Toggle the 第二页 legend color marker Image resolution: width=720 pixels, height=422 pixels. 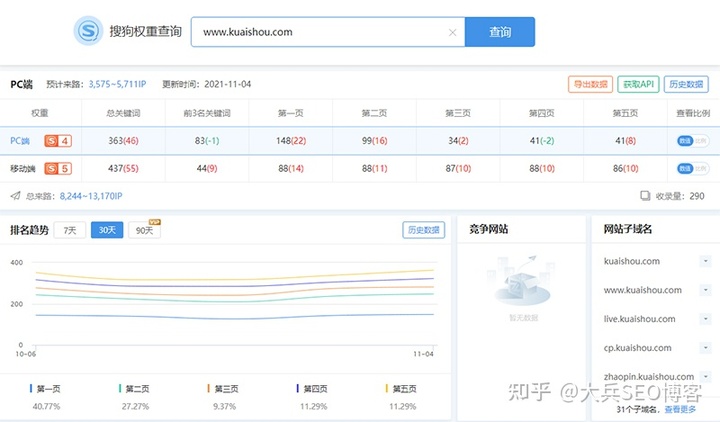tap(120, 388)
